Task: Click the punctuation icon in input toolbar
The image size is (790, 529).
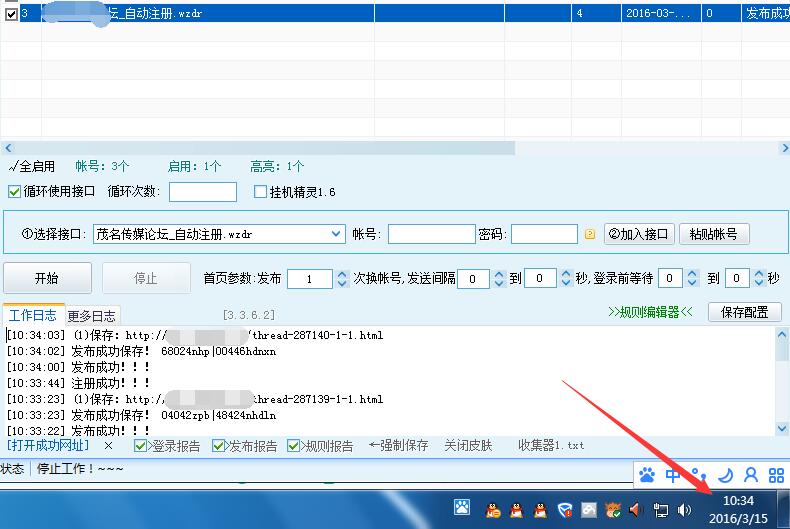Action: click(699, 475)
